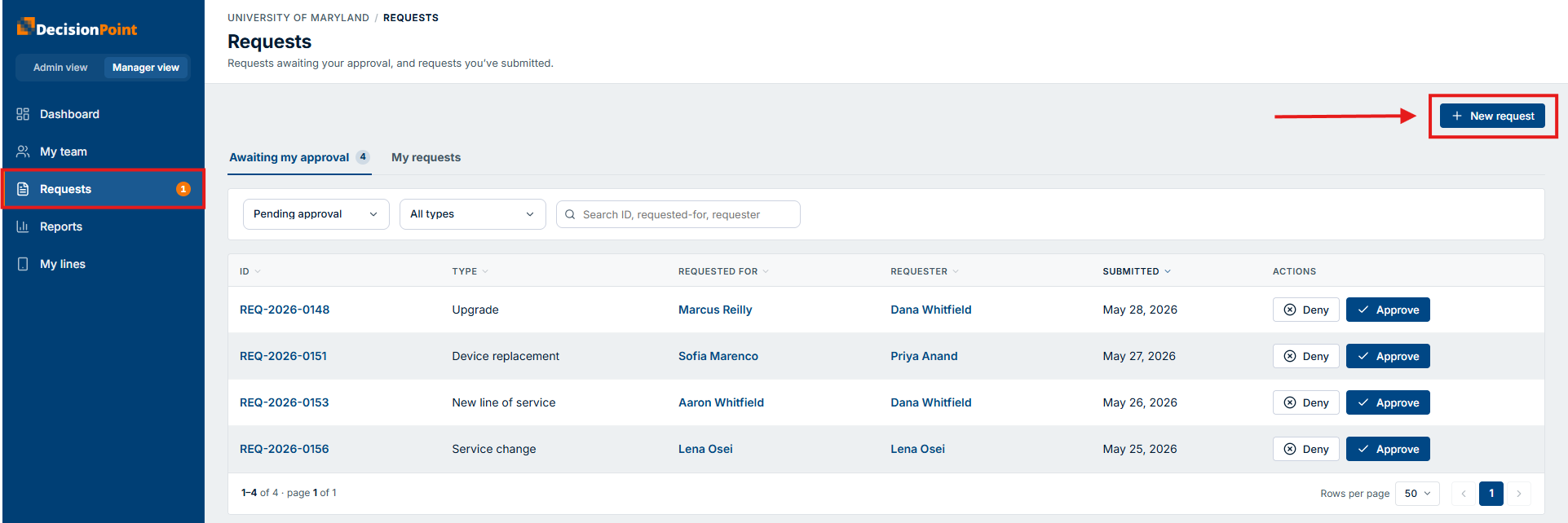Click the Reports bar chart icon
1568x523 pixels.
click(23, 226)
